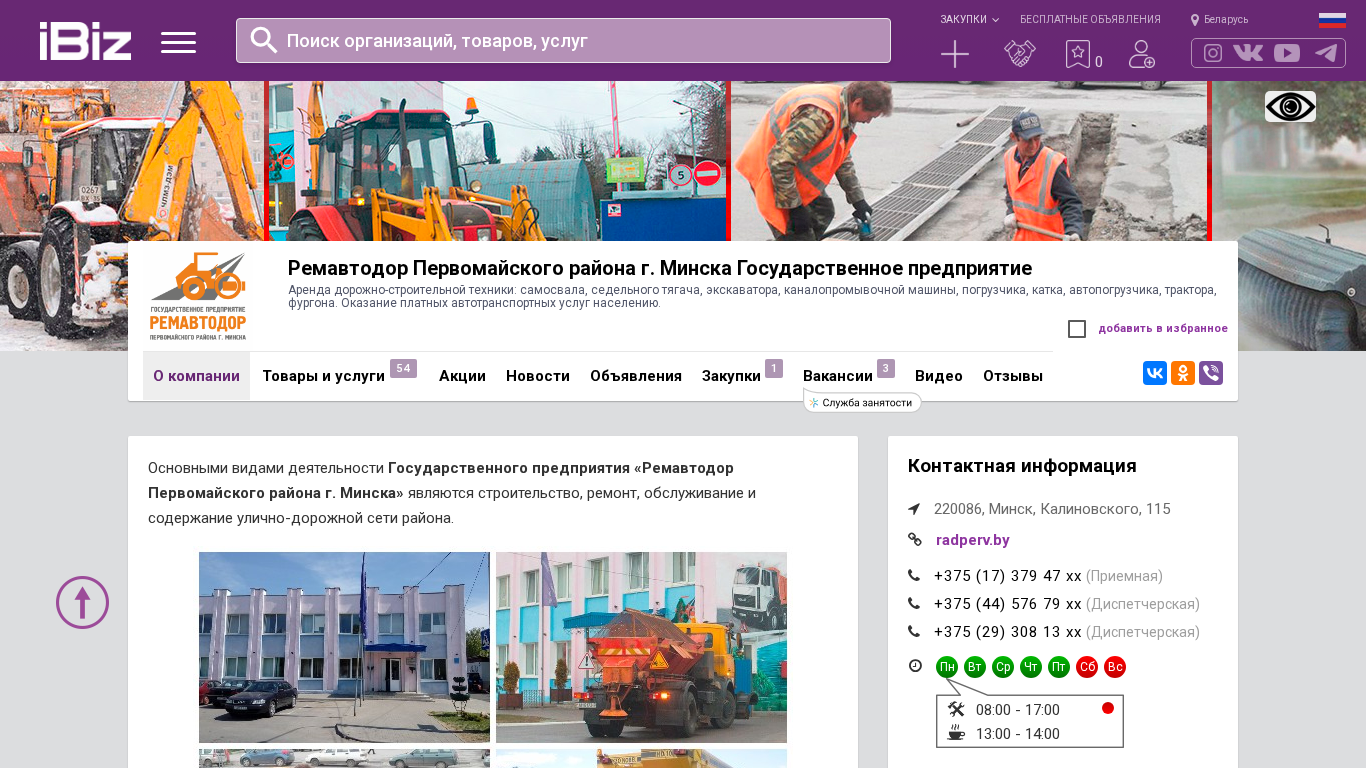The height and width of the screenshot is (768, 1366).
Task: Open the Отзывы tab
Action: click(1013, 376)
